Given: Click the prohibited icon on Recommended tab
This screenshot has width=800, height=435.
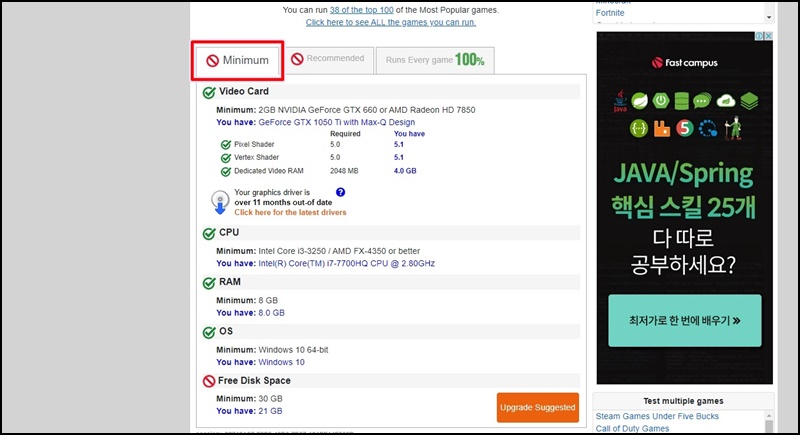Looking at the screenshot, I should click(297, 59).
